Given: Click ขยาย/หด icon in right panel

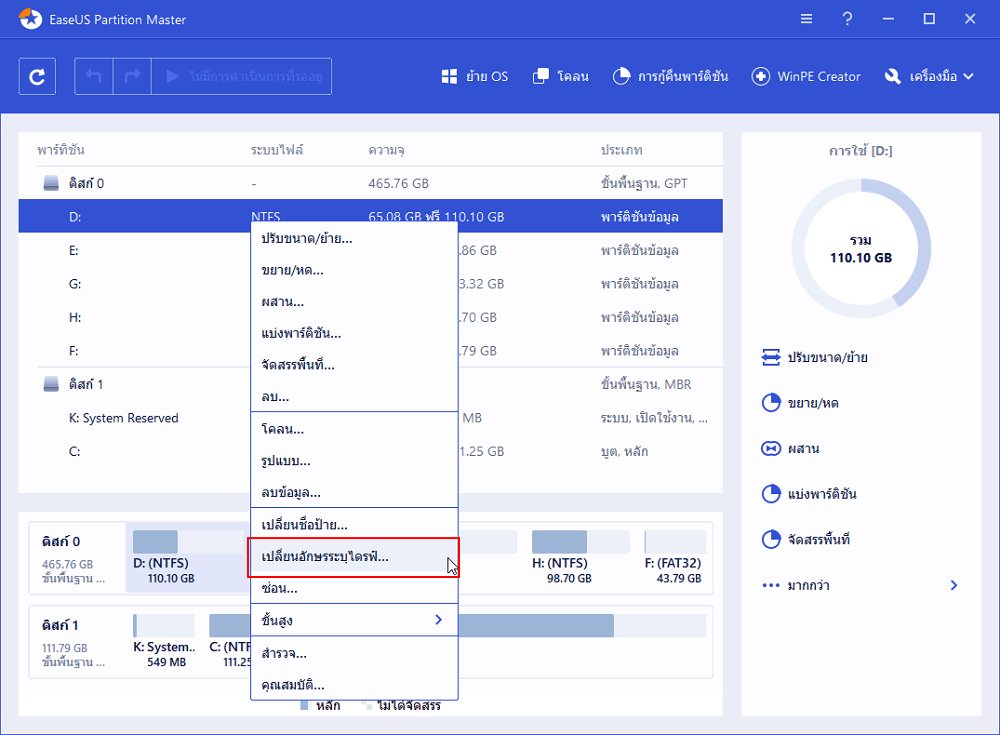Looking at the screenshot, I should pos(770,403).
